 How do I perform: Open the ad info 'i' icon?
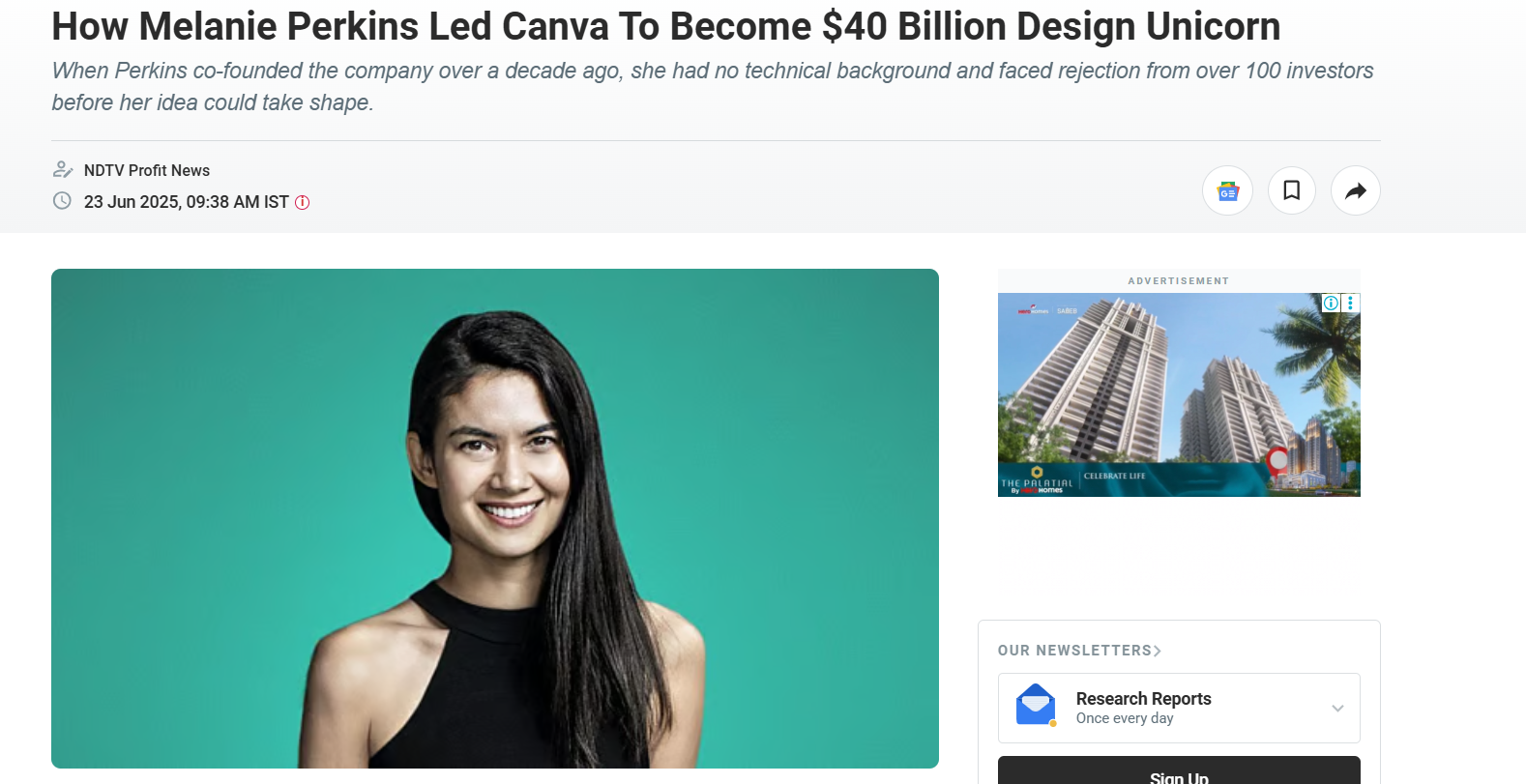pyautogui.click(x=1331, y=303)
